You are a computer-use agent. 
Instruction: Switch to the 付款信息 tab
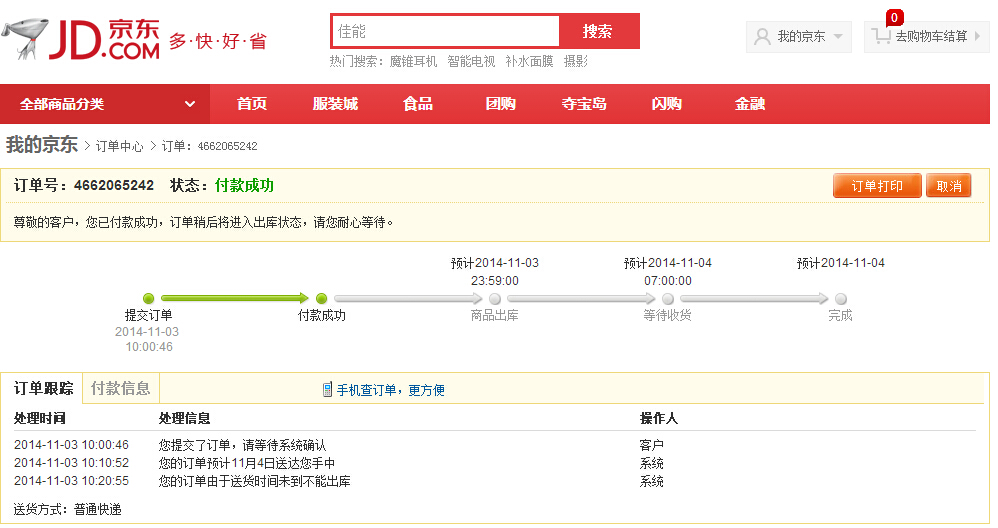[121, 388]
